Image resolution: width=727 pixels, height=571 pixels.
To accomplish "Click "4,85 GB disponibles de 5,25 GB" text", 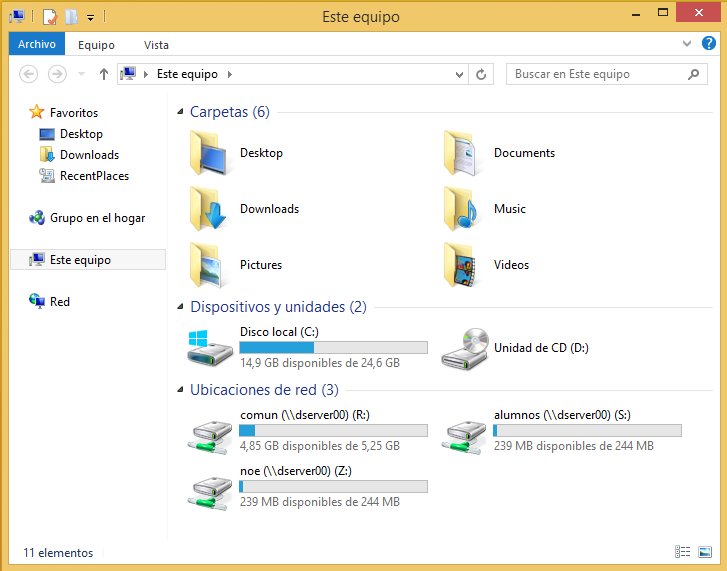I will (320, 446).
